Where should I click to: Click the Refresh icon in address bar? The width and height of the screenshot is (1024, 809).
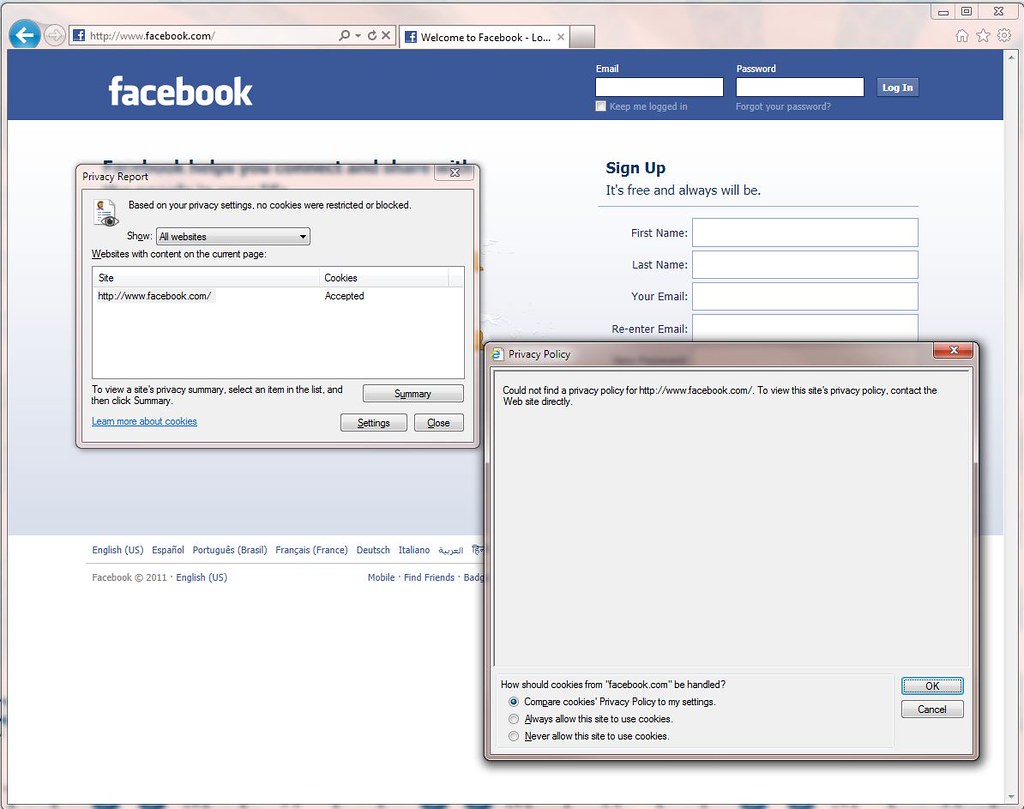[372, 35]
